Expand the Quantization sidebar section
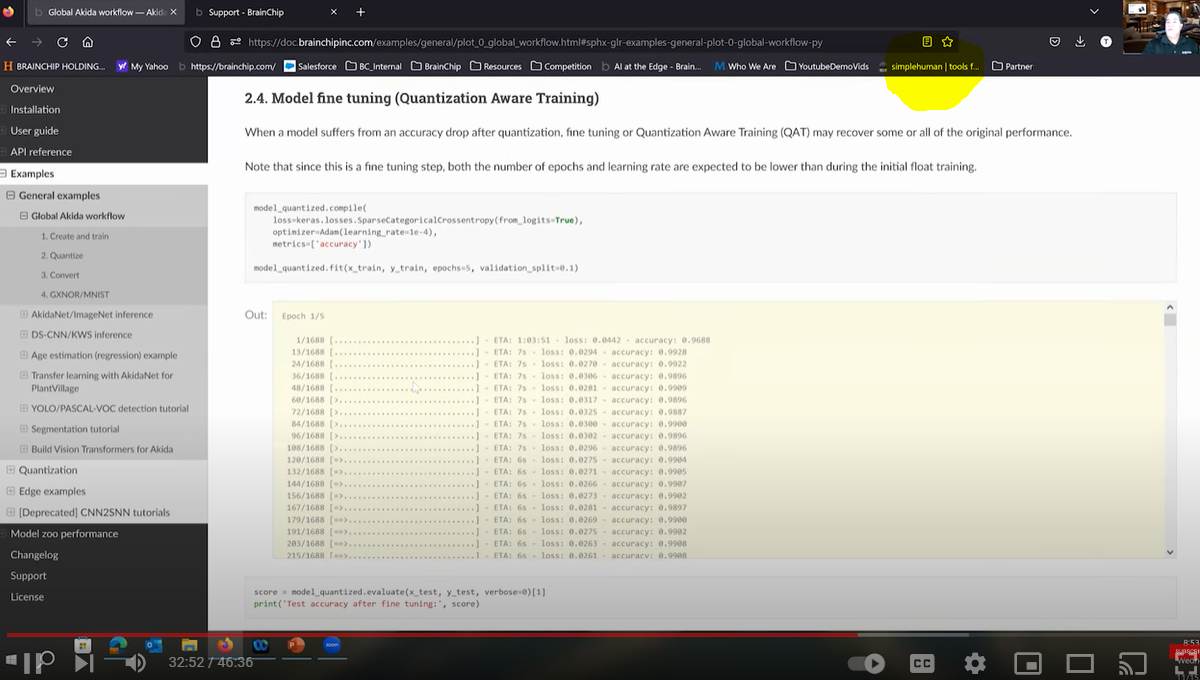The height and width of the screenshot is (680, 1200). (x=10, y=470)
